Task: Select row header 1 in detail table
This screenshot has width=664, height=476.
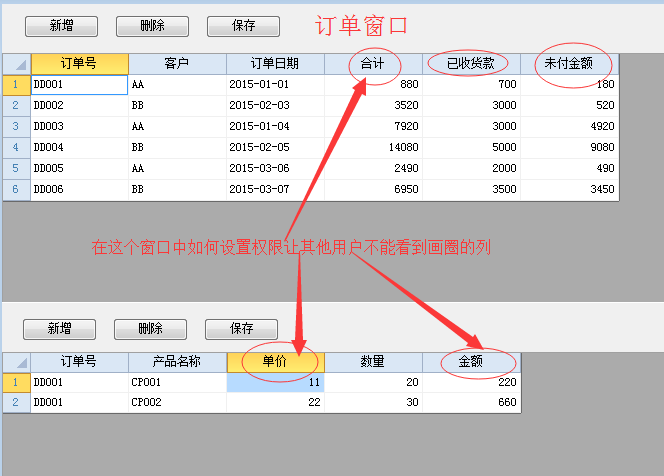Action: point(17,382)
